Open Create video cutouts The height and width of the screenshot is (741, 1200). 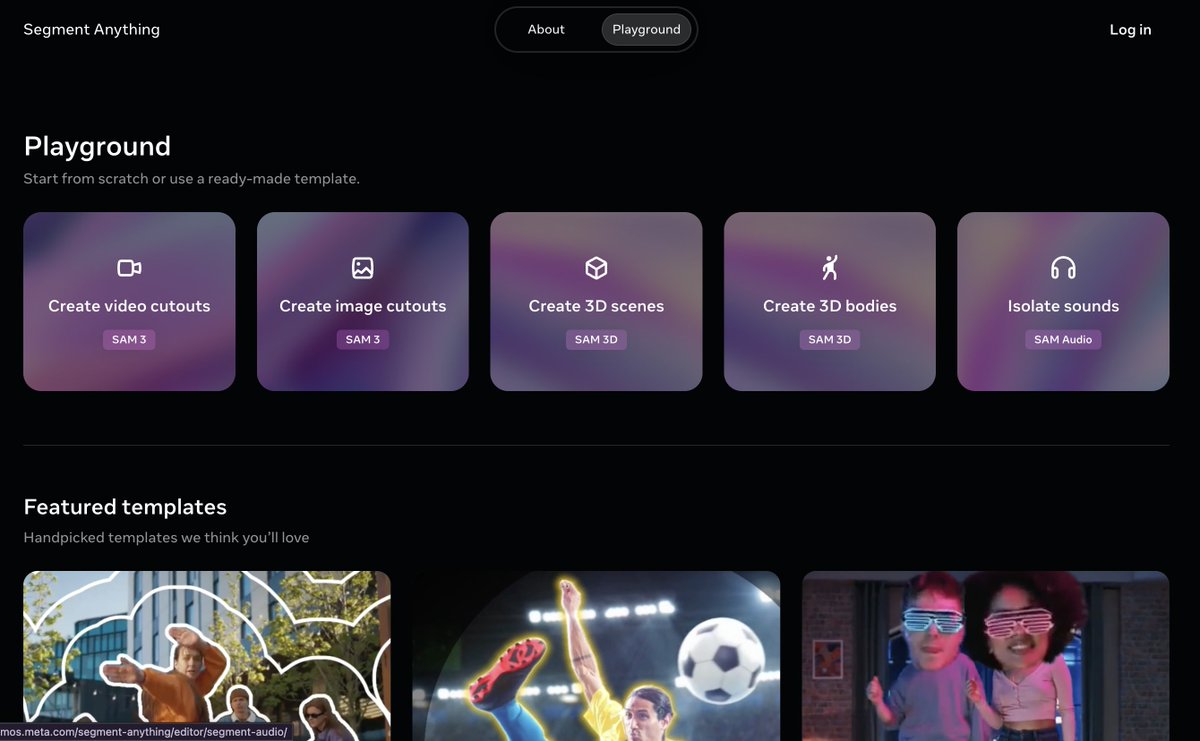click(129, 301)
